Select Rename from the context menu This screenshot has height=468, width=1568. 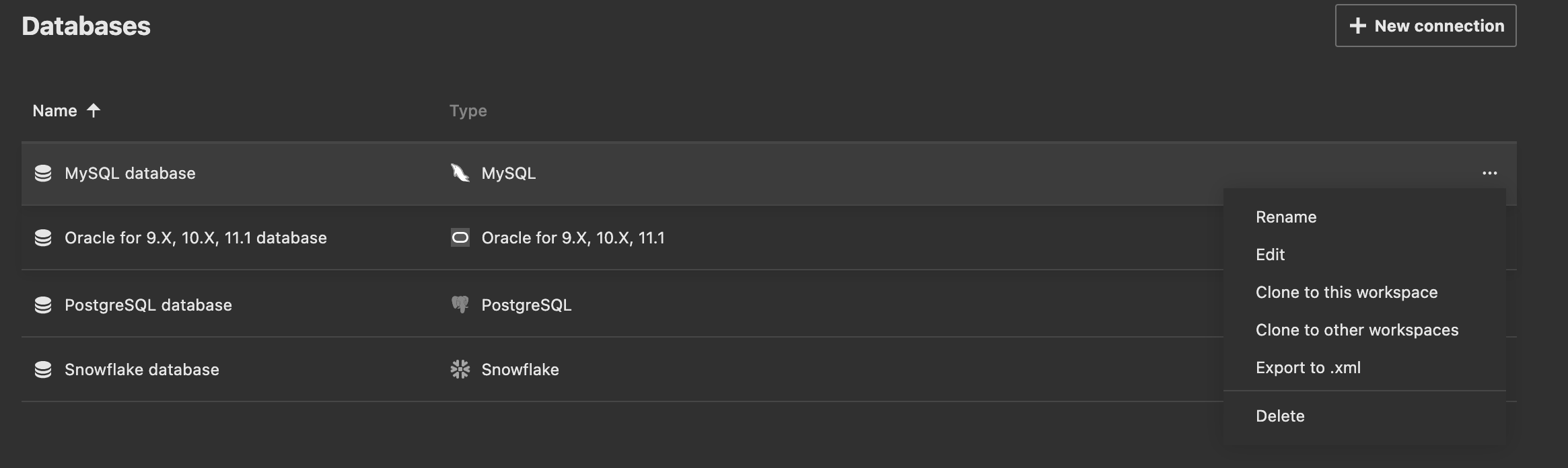click(x=1286, y=217)
